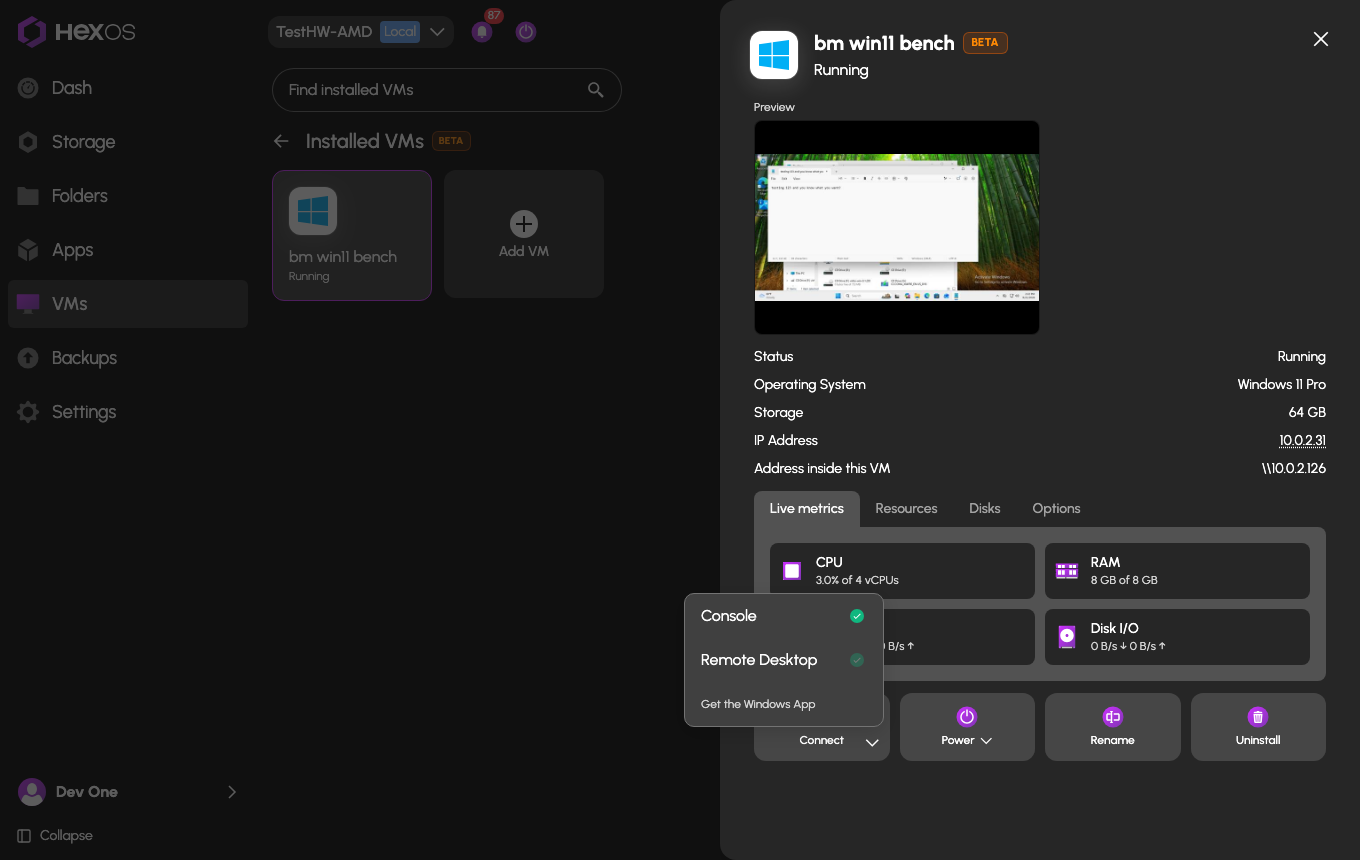
Task: Click the search magnifier icon
Action: coord(596,90)
